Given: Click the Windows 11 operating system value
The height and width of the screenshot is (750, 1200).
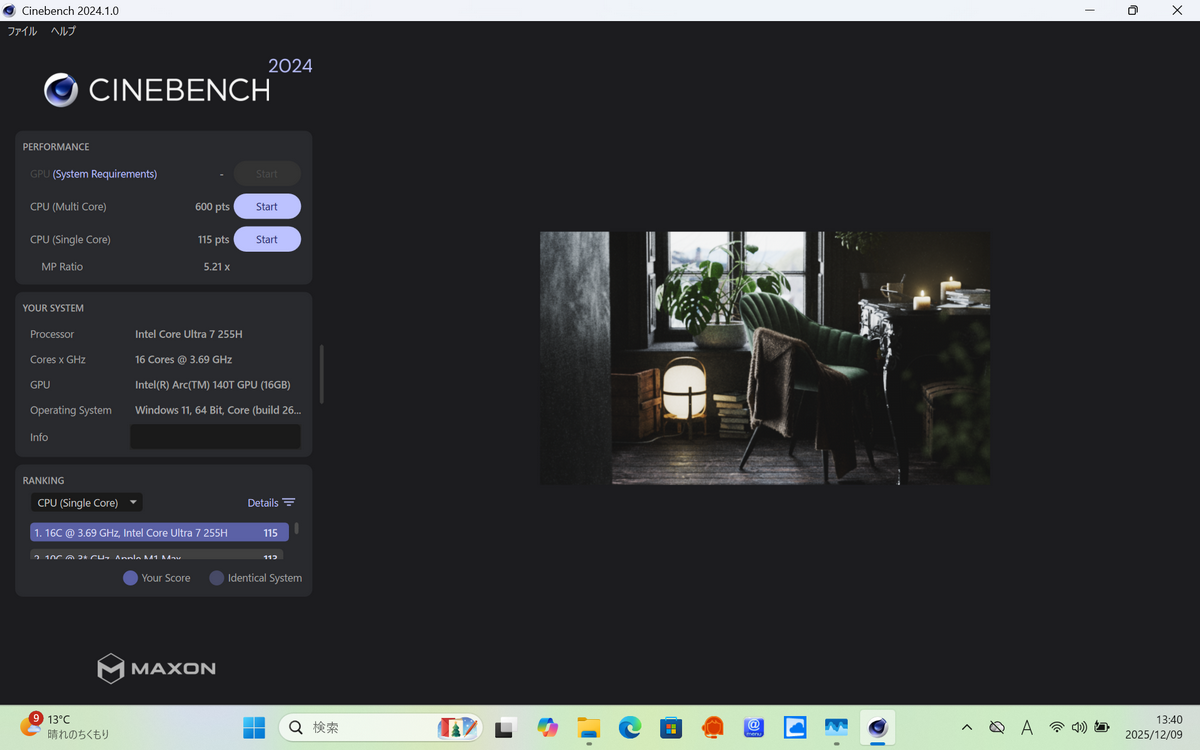Looking at the screenshot, I should click(x=218, y=410).
